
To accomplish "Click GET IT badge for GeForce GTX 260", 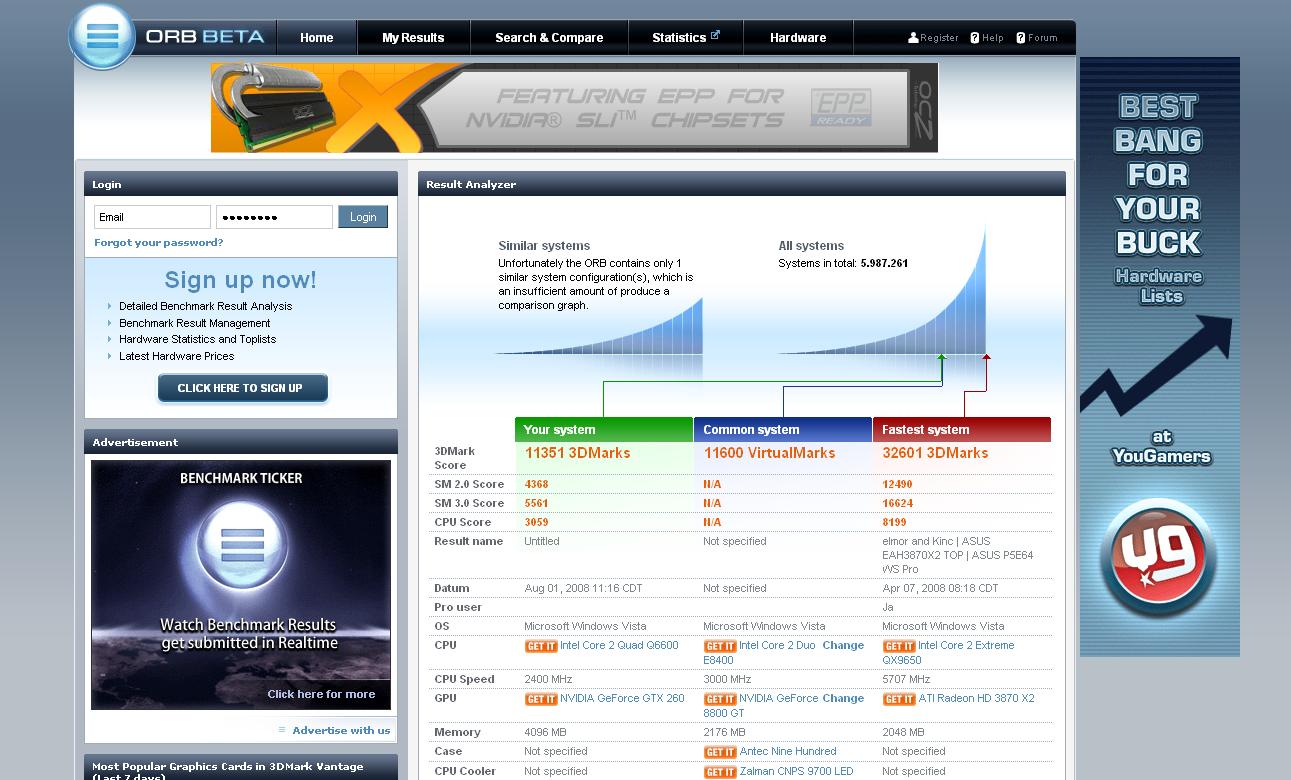I will 541,699.
